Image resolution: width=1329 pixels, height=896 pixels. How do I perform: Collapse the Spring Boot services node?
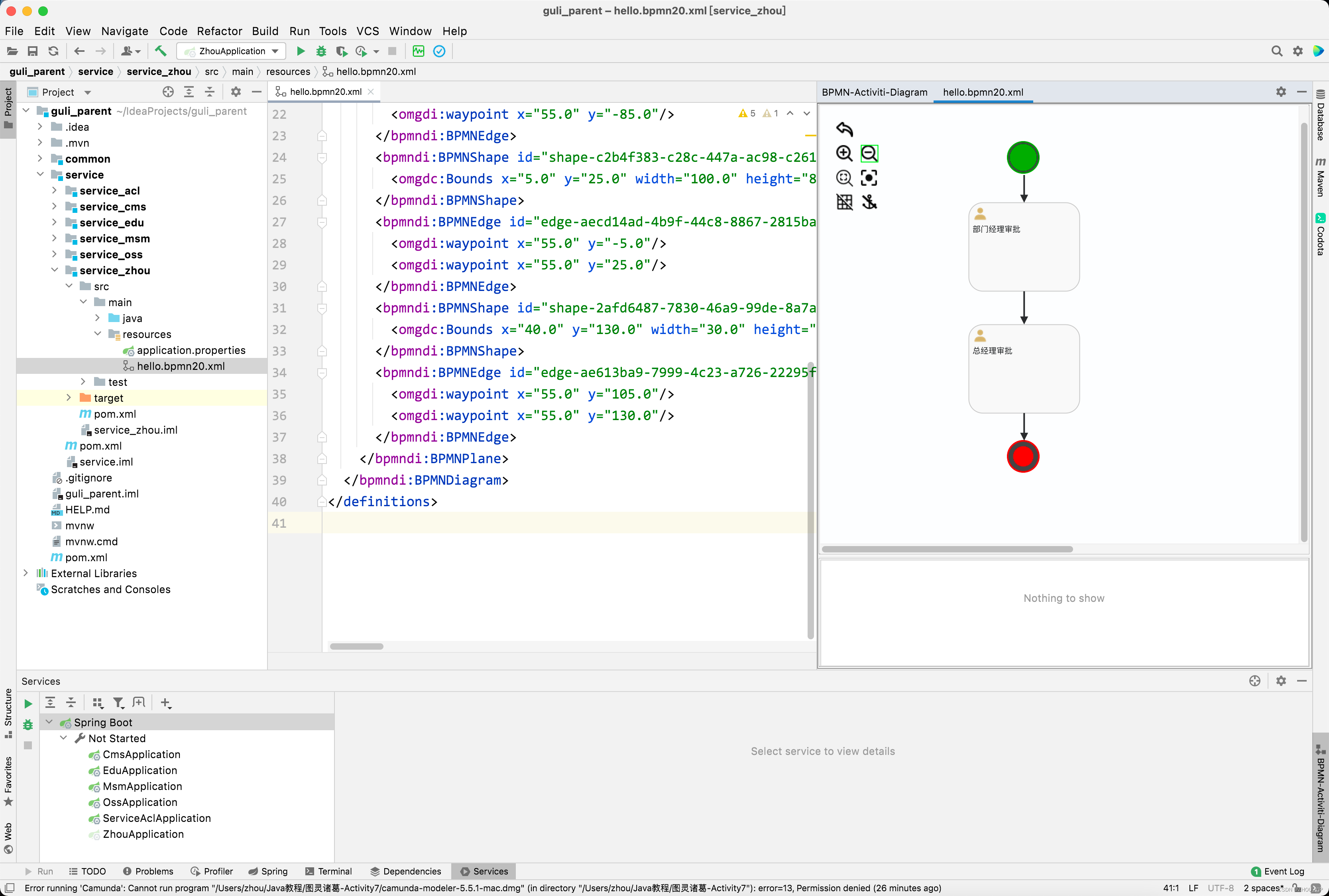coord(49,722)
